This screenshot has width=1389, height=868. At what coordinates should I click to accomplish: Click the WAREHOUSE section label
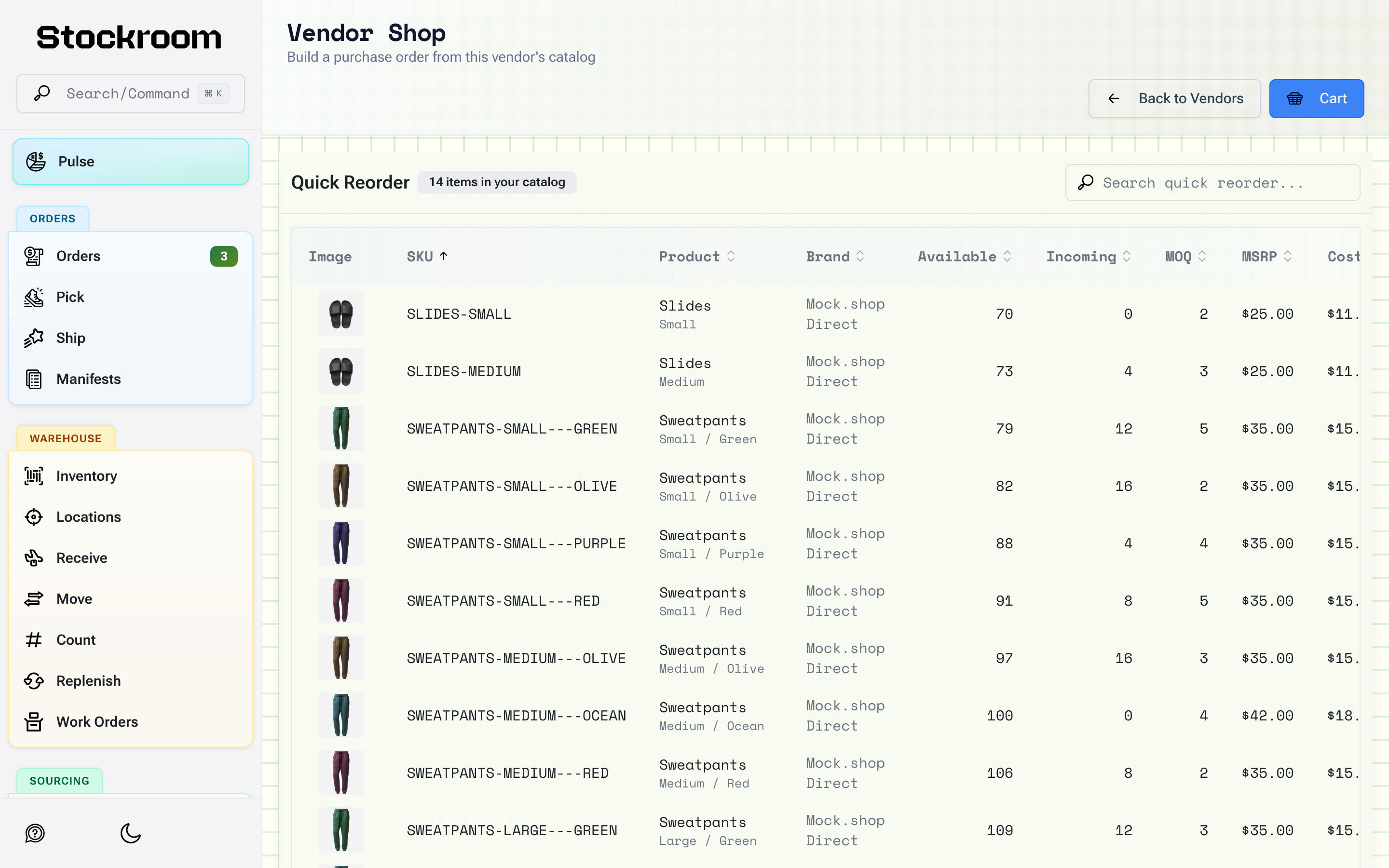click(66, 439)
